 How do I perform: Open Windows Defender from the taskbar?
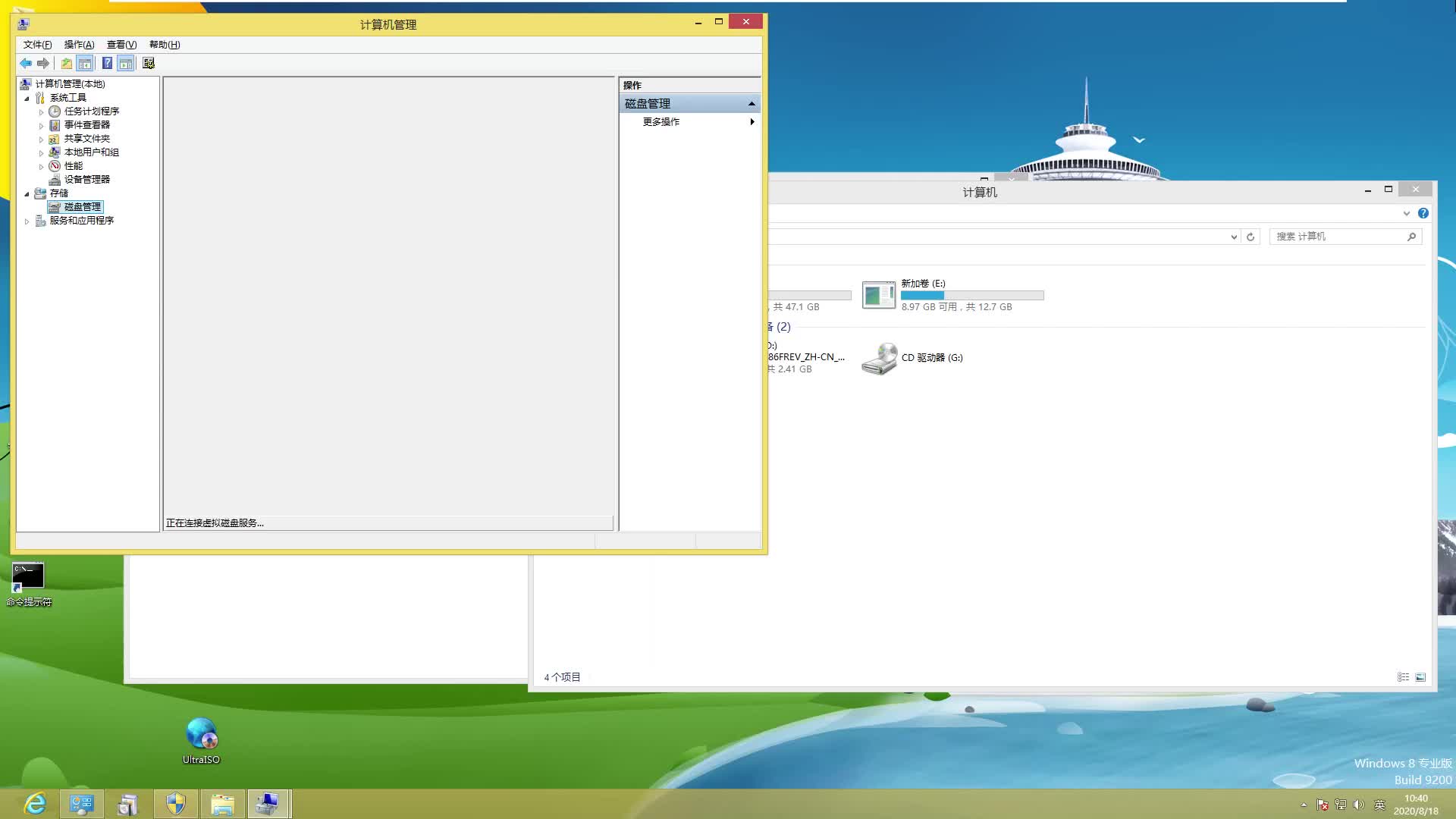tap(175, 803)
